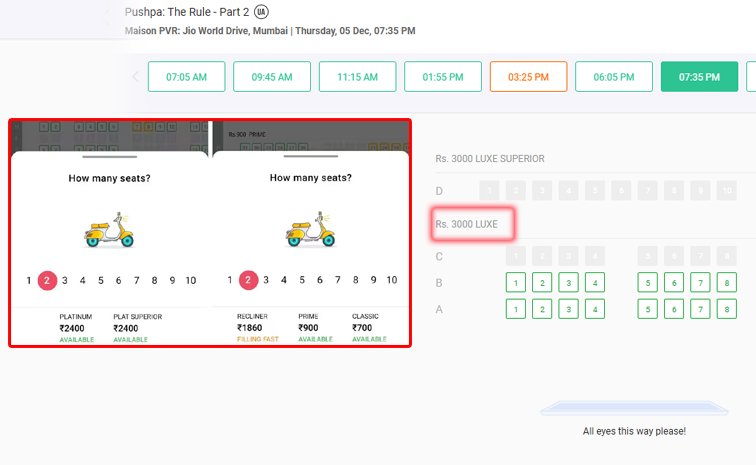Screen dimensions: 756x465
Task: Select the 07:05 AM showtime
Action: (x=187, y=77)
